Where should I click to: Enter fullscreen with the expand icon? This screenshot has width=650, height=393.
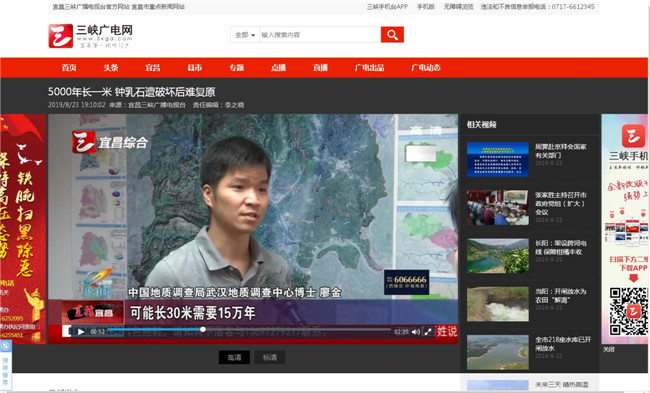pos(428,332)
